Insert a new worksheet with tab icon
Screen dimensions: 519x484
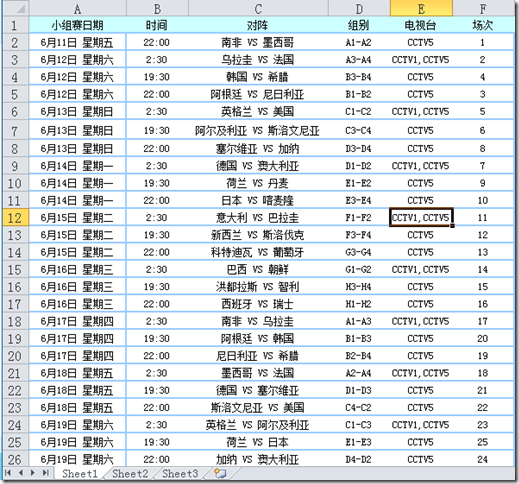click(220, 474)
